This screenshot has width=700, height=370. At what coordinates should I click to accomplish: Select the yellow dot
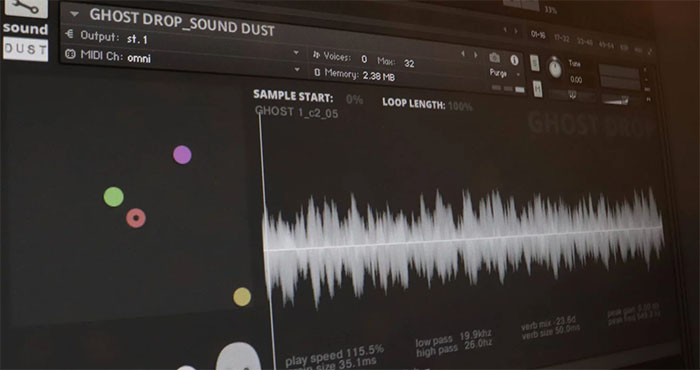click(x=242, y=297)
